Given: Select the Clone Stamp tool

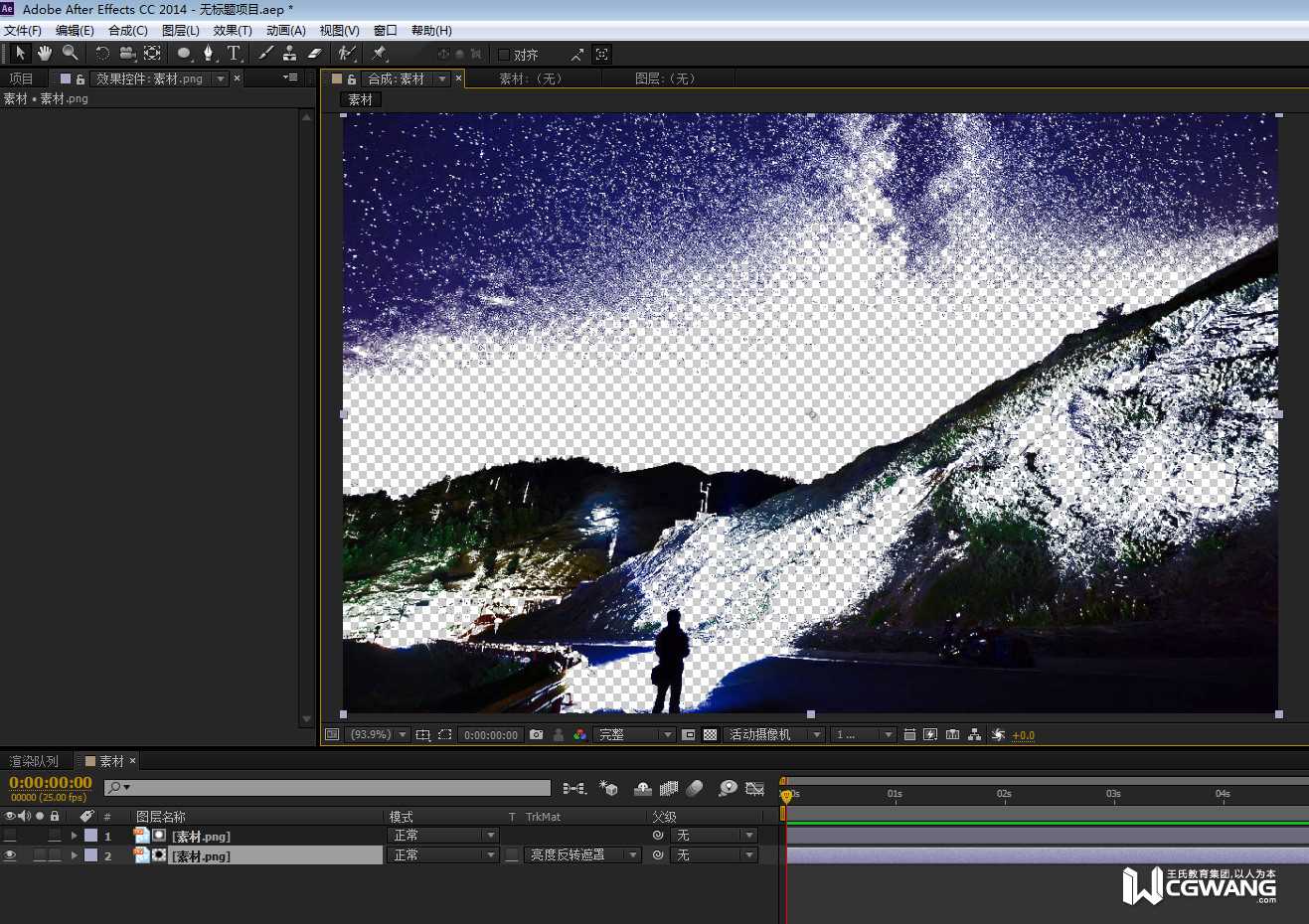Looking at the screenshot, I should point(289,54).
